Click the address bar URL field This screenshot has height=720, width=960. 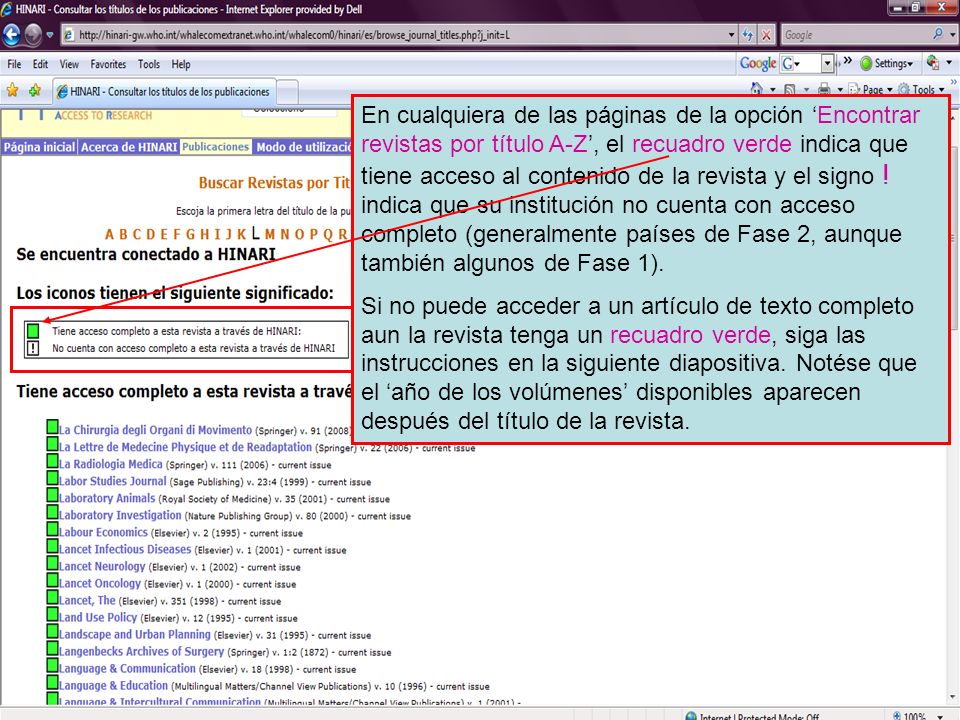pyautogui.click(x=392, y=35)
